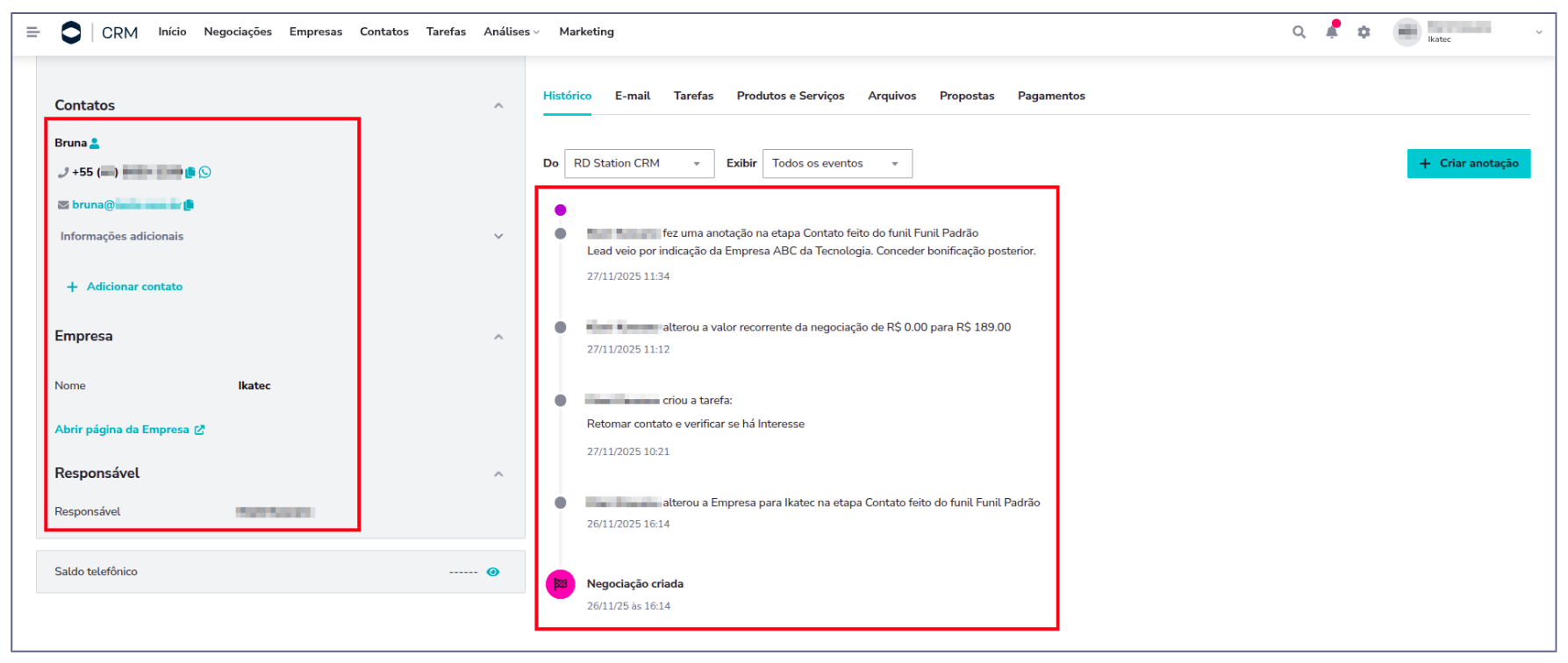Collapse the Empresa section
The width and height of the screenshot is (1568, 663).
498,337
